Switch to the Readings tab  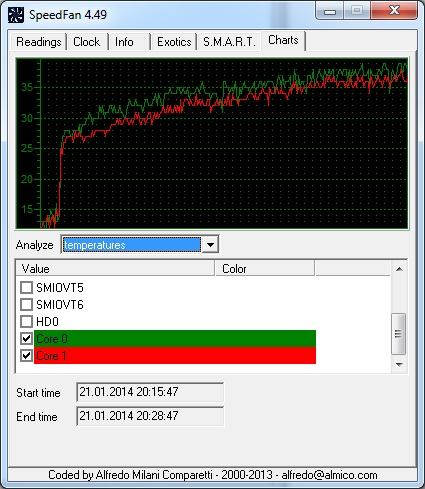coord(39,42)
